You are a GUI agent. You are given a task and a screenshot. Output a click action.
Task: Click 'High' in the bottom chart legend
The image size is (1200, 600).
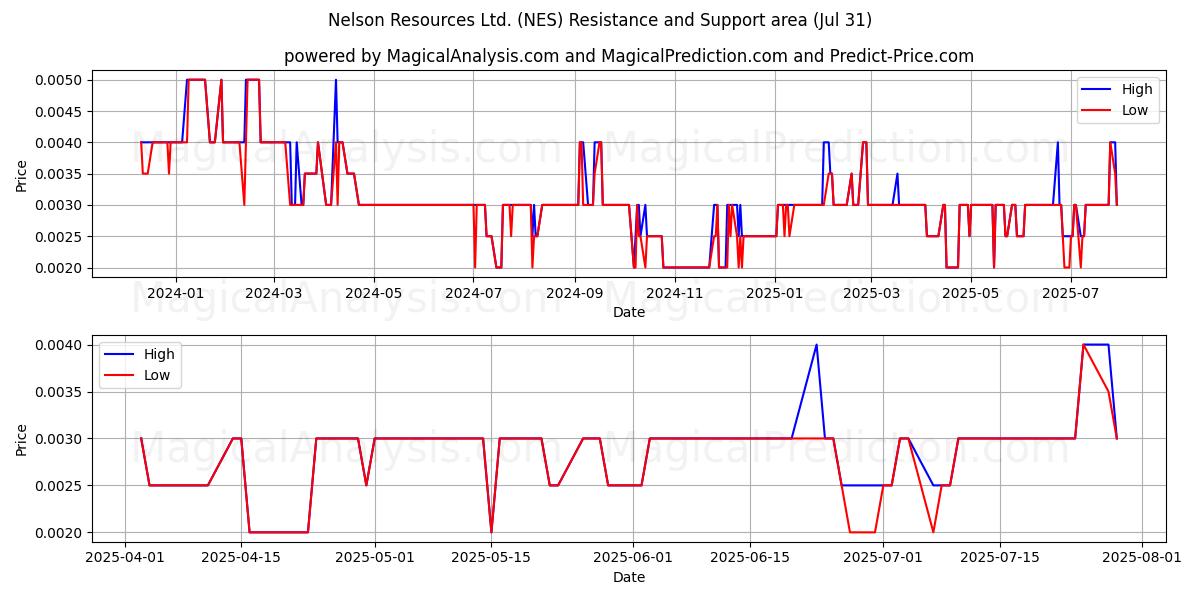pyautogui.click(x=159, y=354)
